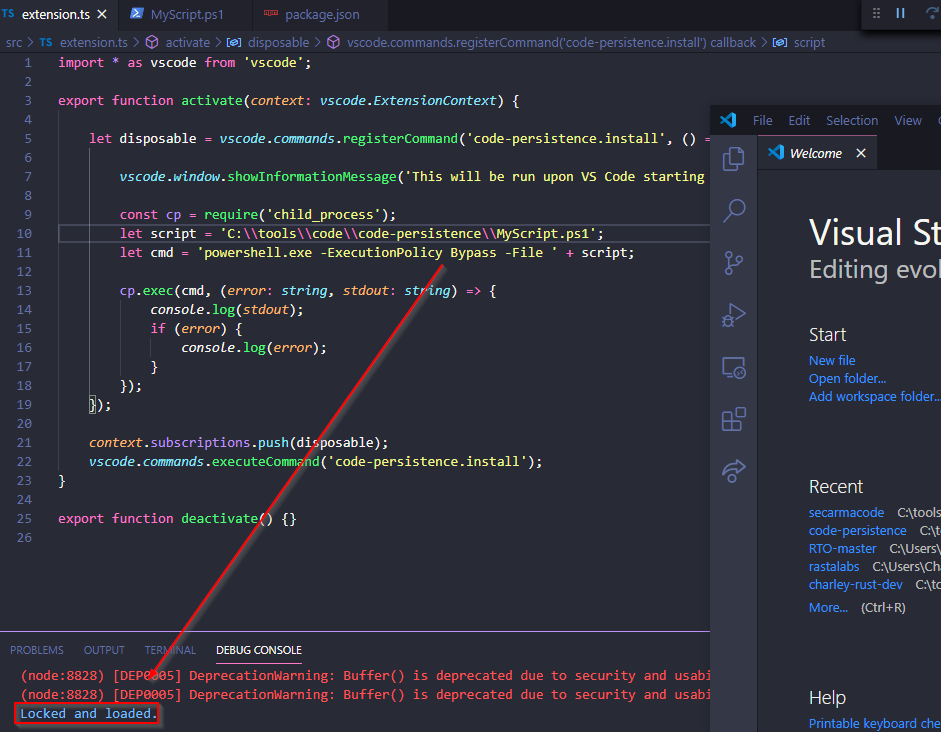Open the activate breadcrumb dropdown
The height and width of the screenshot is (732, 941).
tap(187, 42)
